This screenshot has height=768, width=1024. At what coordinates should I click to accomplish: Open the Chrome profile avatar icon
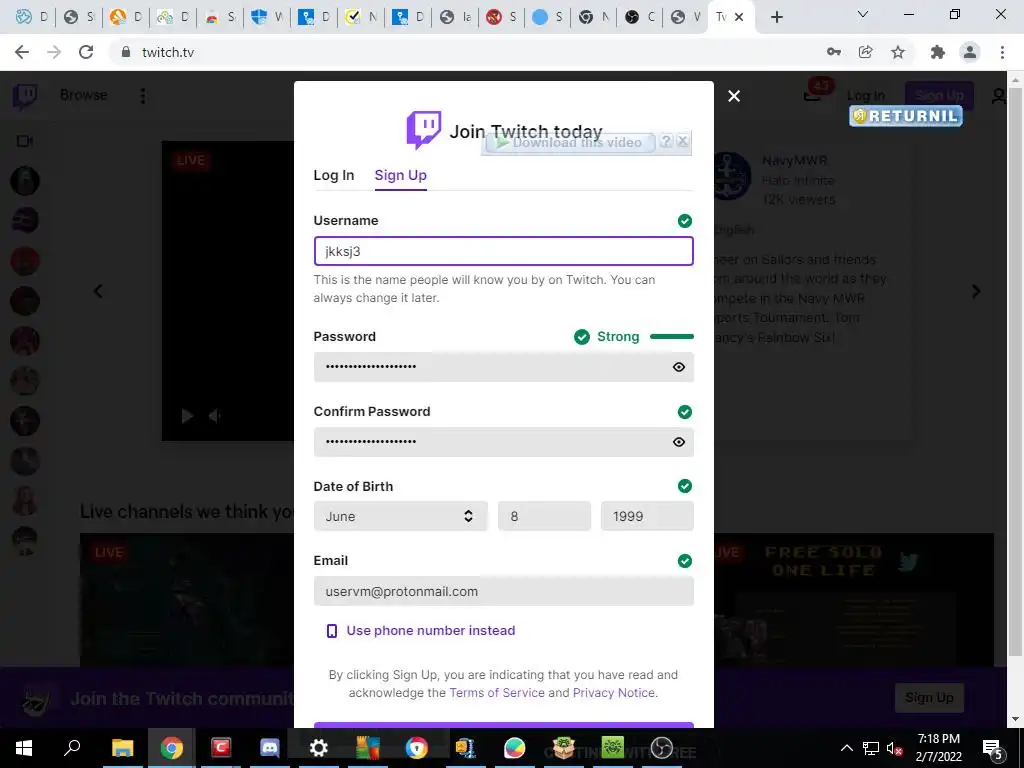[970, 52]
